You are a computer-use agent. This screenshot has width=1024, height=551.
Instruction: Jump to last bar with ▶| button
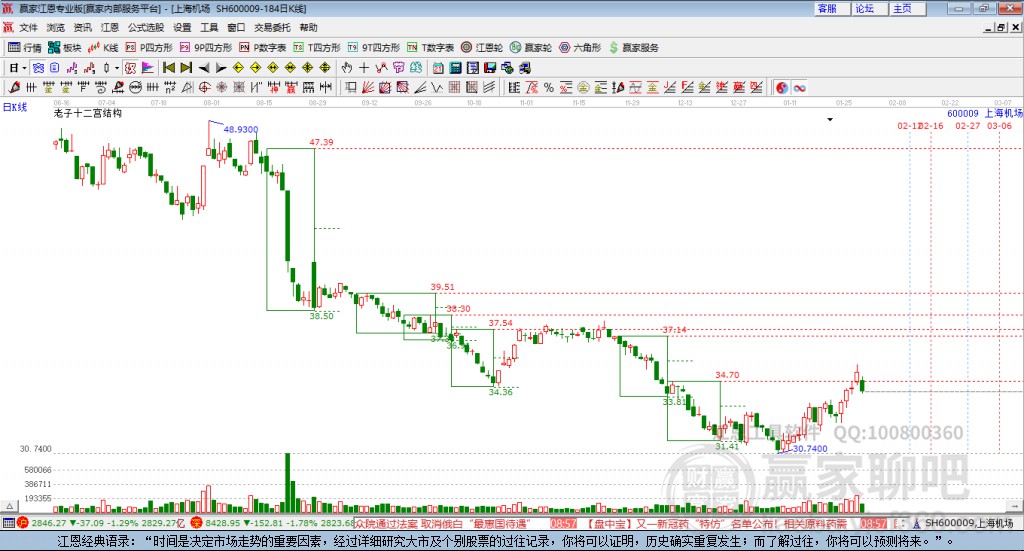pos(186,68)
